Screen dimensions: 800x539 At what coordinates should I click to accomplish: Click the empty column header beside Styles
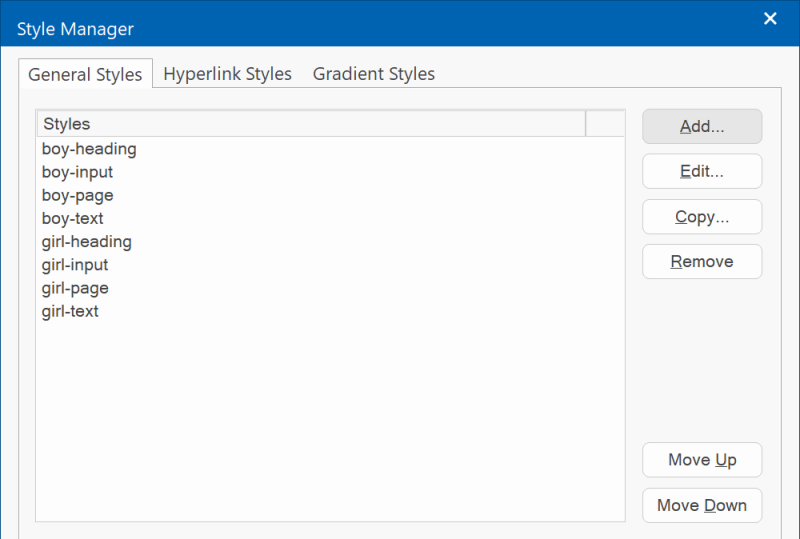[x=605, y=124]
